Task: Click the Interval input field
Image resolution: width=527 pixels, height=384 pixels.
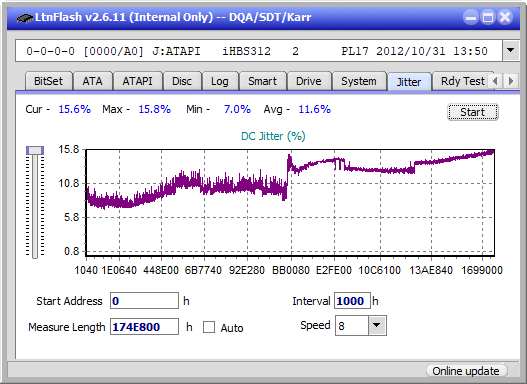Action: click(352, 301)
